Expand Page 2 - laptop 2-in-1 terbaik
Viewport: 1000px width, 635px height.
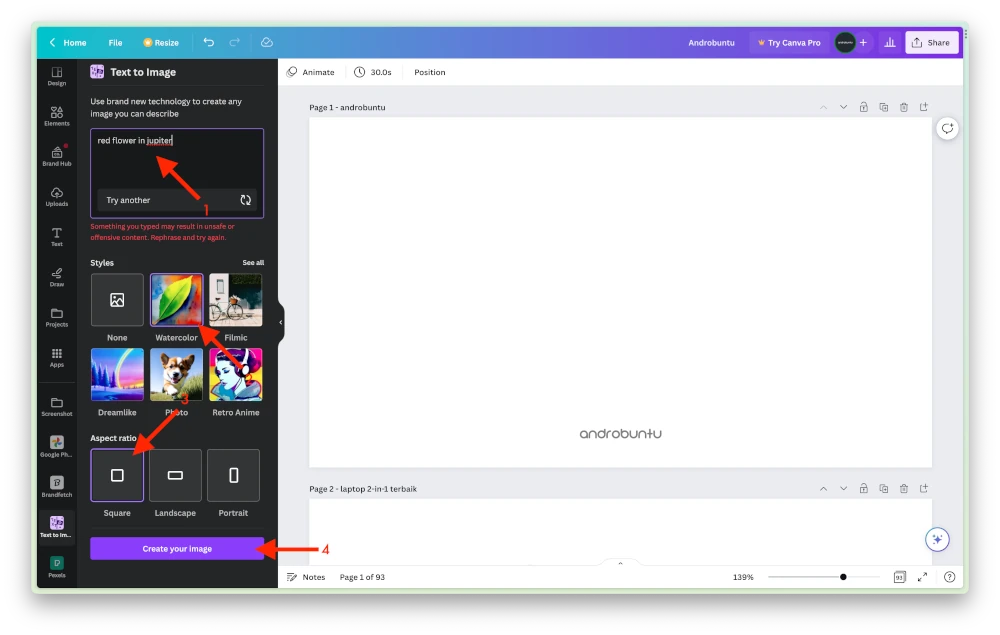click(843, 488)
